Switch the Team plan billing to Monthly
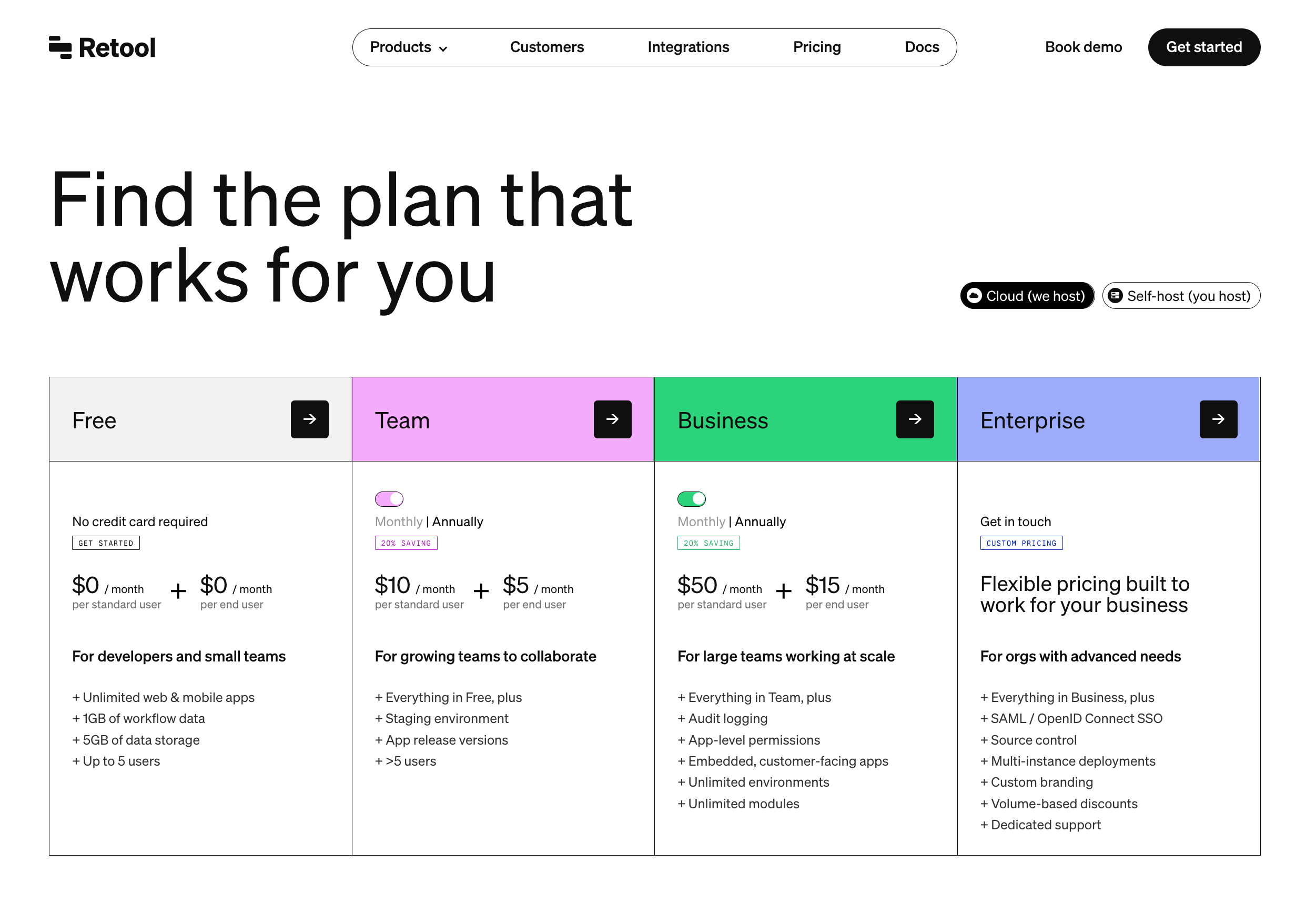Image resolution: width=1316 pixels, height=903 pixels. pyautogui.click(x=389, y=498)
